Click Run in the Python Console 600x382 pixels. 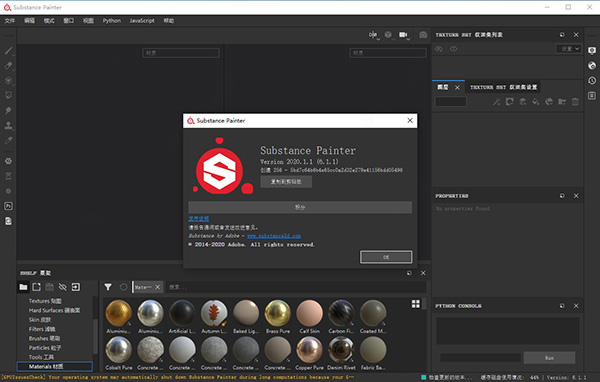549,358
